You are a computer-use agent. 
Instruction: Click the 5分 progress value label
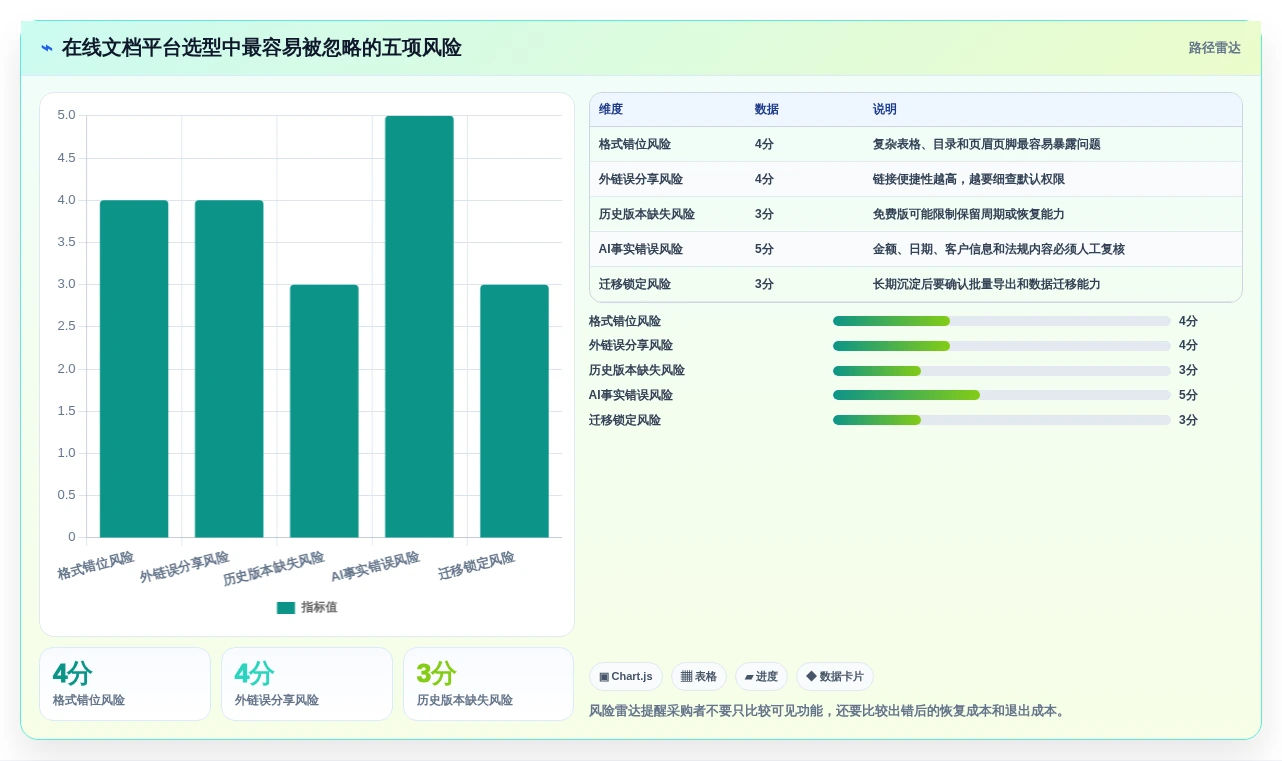[1188, 395]
